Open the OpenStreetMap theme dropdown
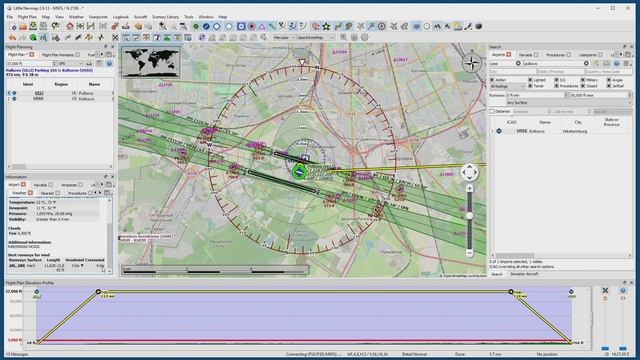Image resolution: width=640 pixels, height=360 pixels. (315, 38)
